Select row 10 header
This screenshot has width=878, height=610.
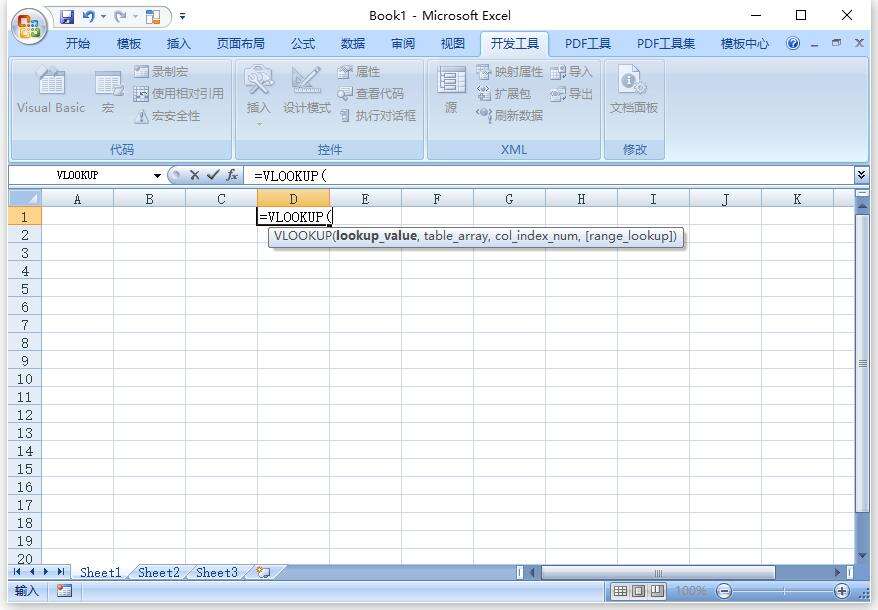[25, 379]
